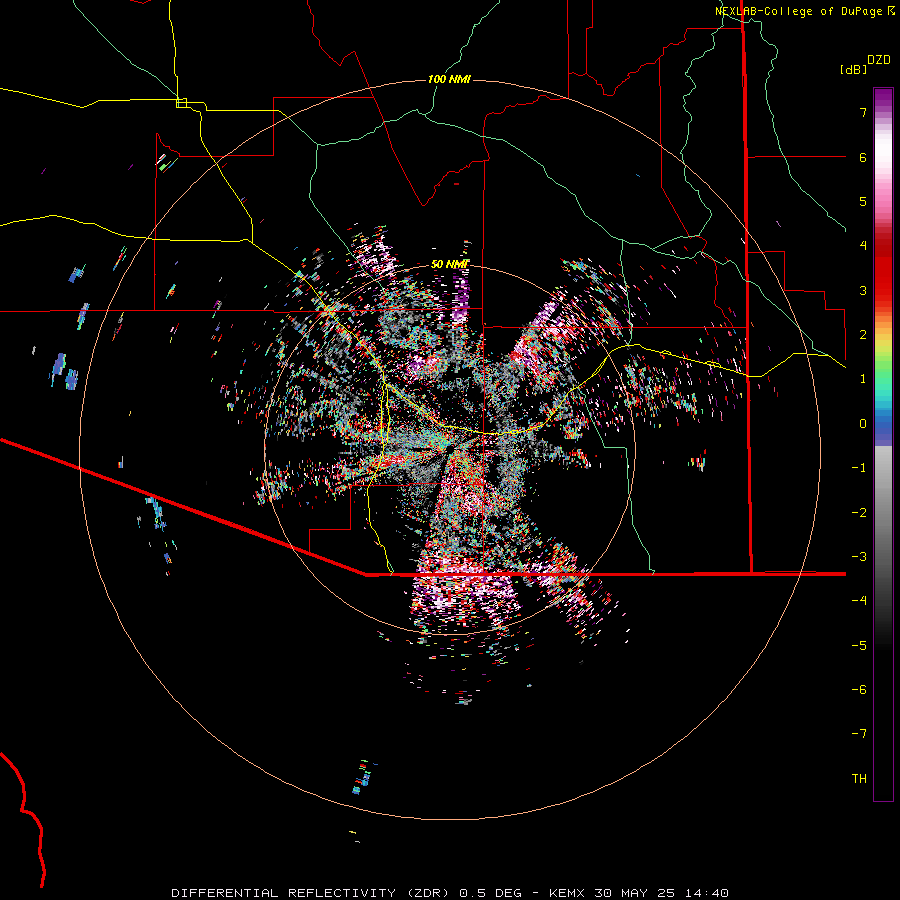Screen dimensions: 900x900
Task: Click the positive 3 scale value
Action: [863, 290]
